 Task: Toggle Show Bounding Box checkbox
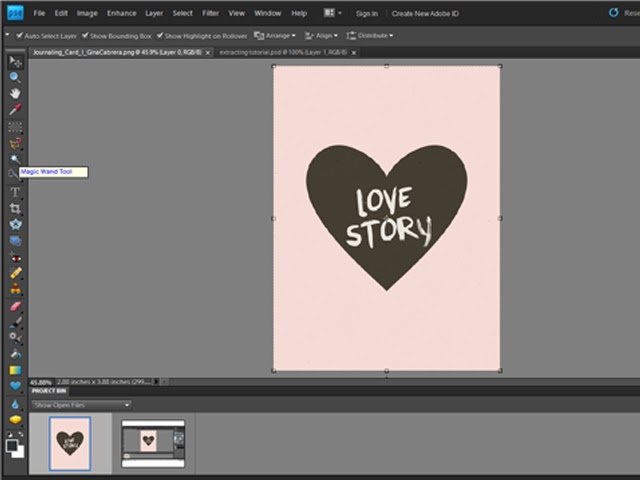click(85, 36)
